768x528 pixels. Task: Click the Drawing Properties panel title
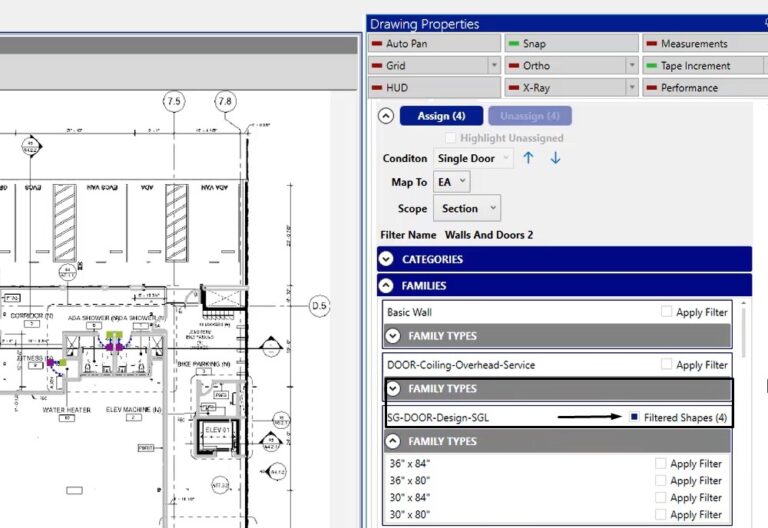(x=424, y=24)
